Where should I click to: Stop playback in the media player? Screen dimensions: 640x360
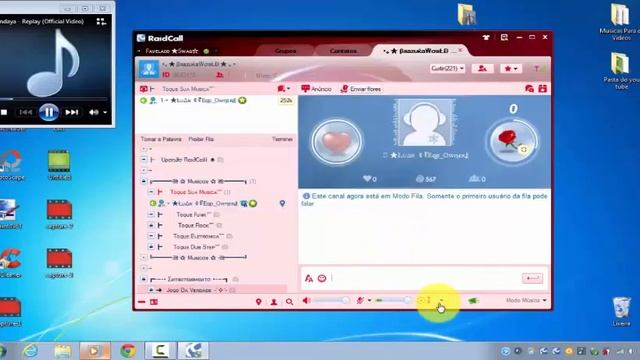tap(4, 112)
